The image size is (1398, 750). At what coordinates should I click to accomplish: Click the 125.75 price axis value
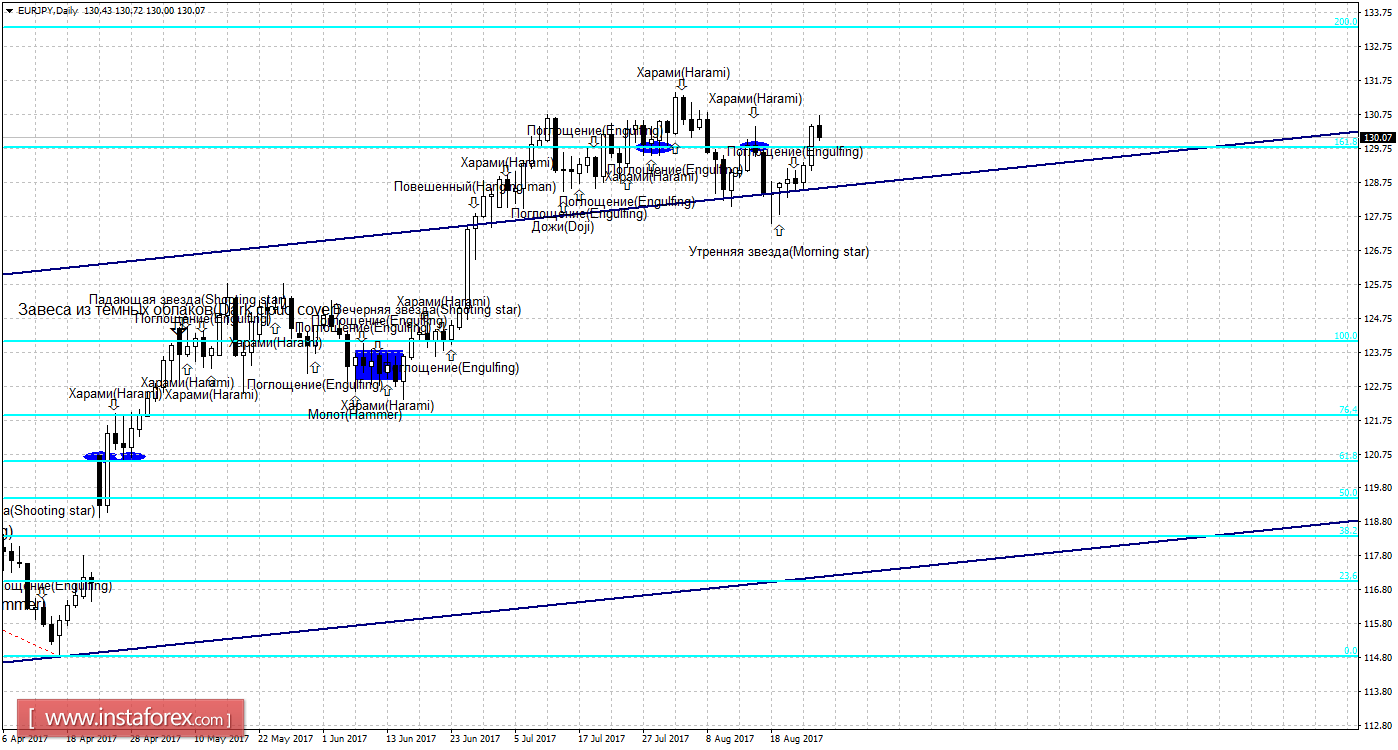[x=1378, y=285]
